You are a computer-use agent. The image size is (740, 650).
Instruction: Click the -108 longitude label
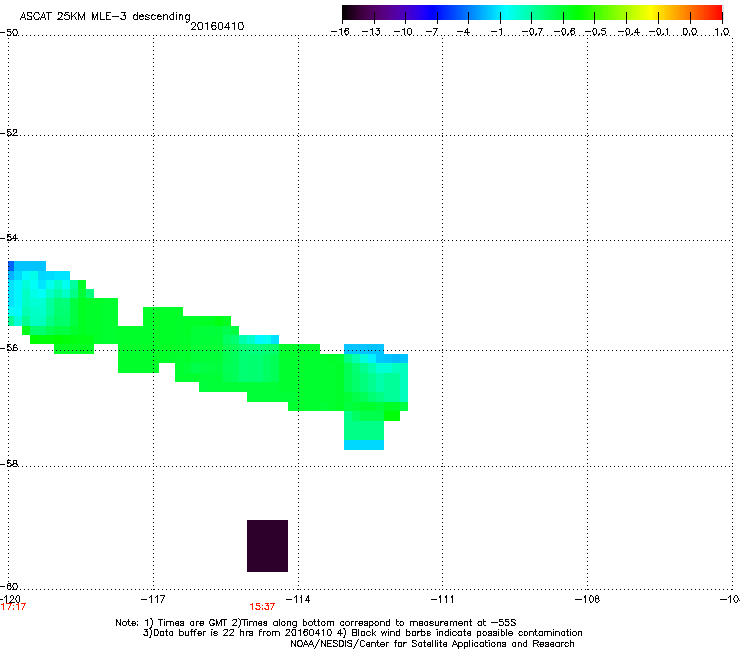587,599
